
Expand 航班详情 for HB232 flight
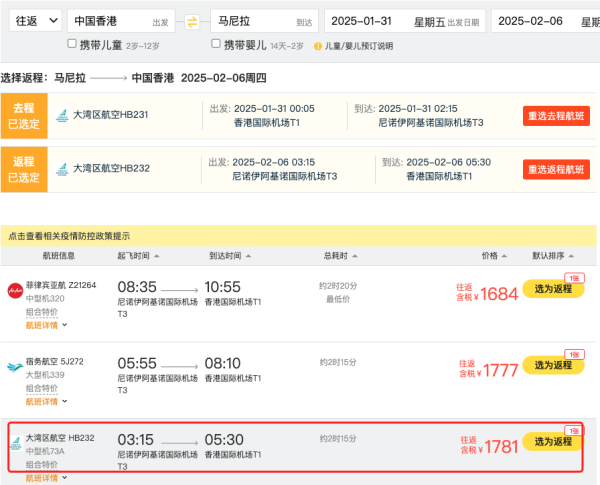pos(46,478)
